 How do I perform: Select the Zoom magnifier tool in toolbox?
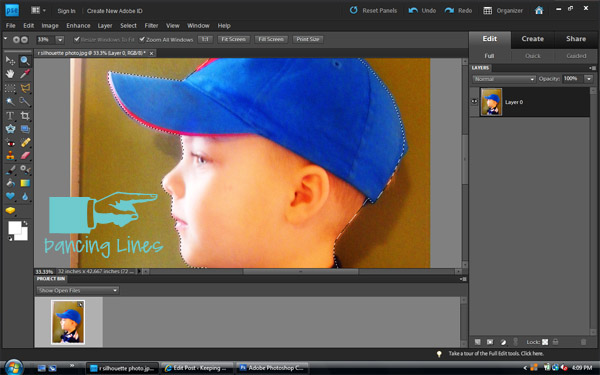pyautogui.click(x=25, y=60)
